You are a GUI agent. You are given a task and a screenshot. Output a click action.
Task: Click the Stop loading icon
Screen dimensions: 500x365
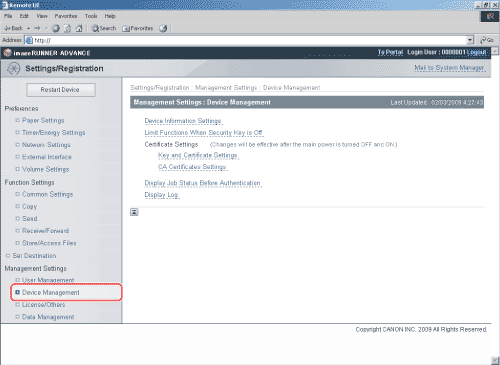click(56, 28)
